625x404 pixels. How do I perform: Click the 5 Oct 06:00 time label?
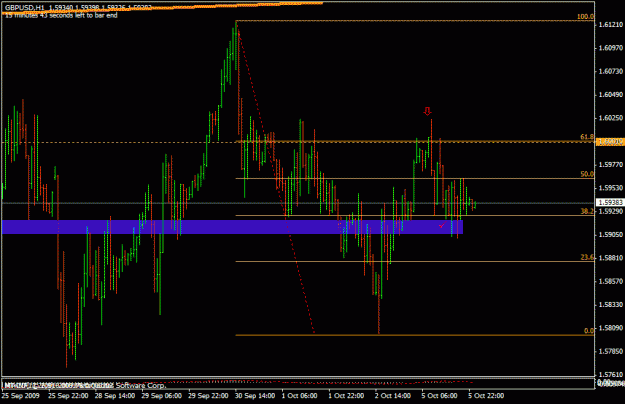coord(439,396)
